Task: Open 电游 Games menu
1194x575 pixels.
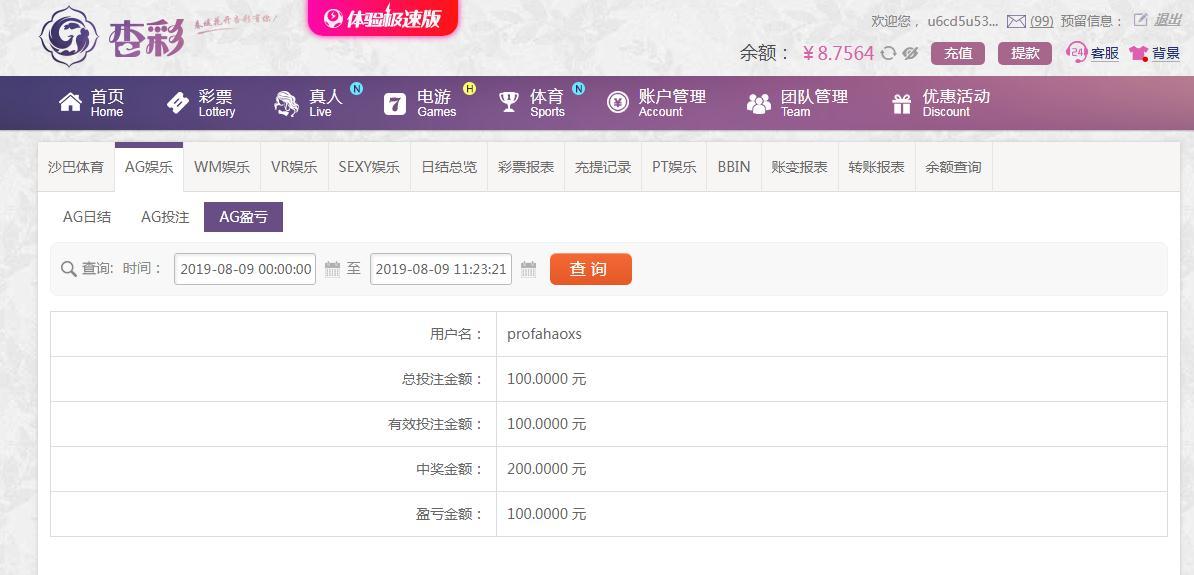Action: click(436, 103)
